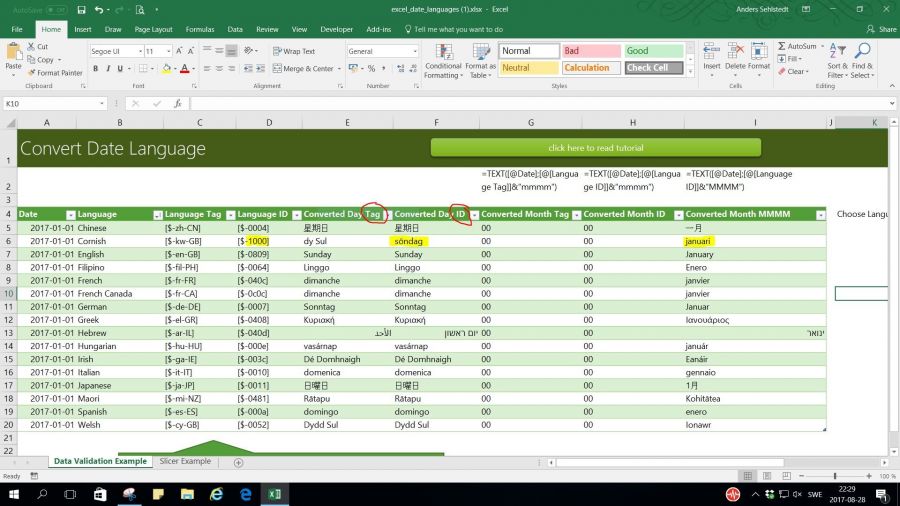The height and width of the screenshot is (506, 900).
Task: Click Merge & Center button
Action: 304,68
